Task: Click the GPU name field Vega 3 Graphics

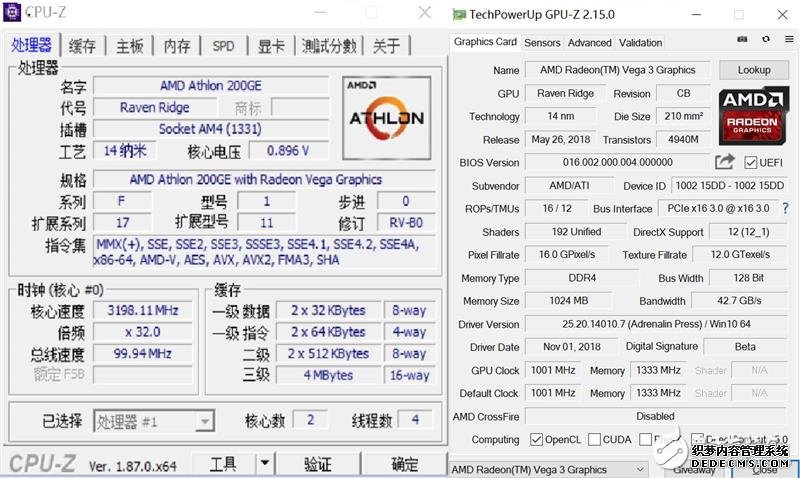Action: pos(617,70)
